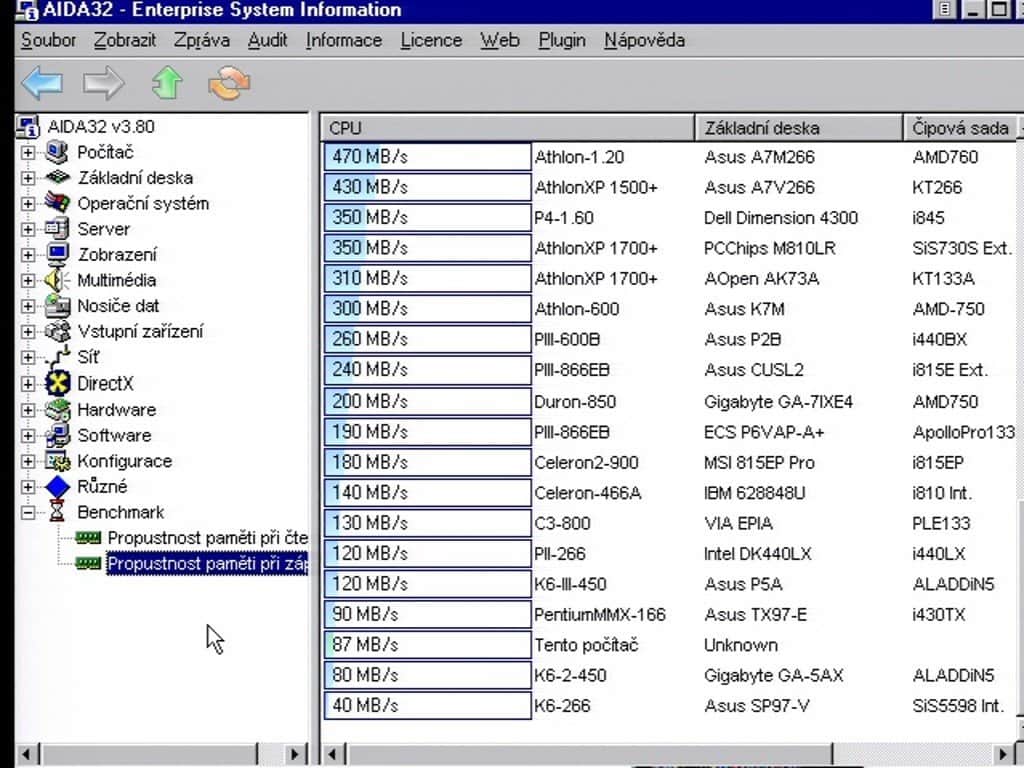Select the DirectX yellow X icon
The image size is (1024, 768).
coord(57,383)
